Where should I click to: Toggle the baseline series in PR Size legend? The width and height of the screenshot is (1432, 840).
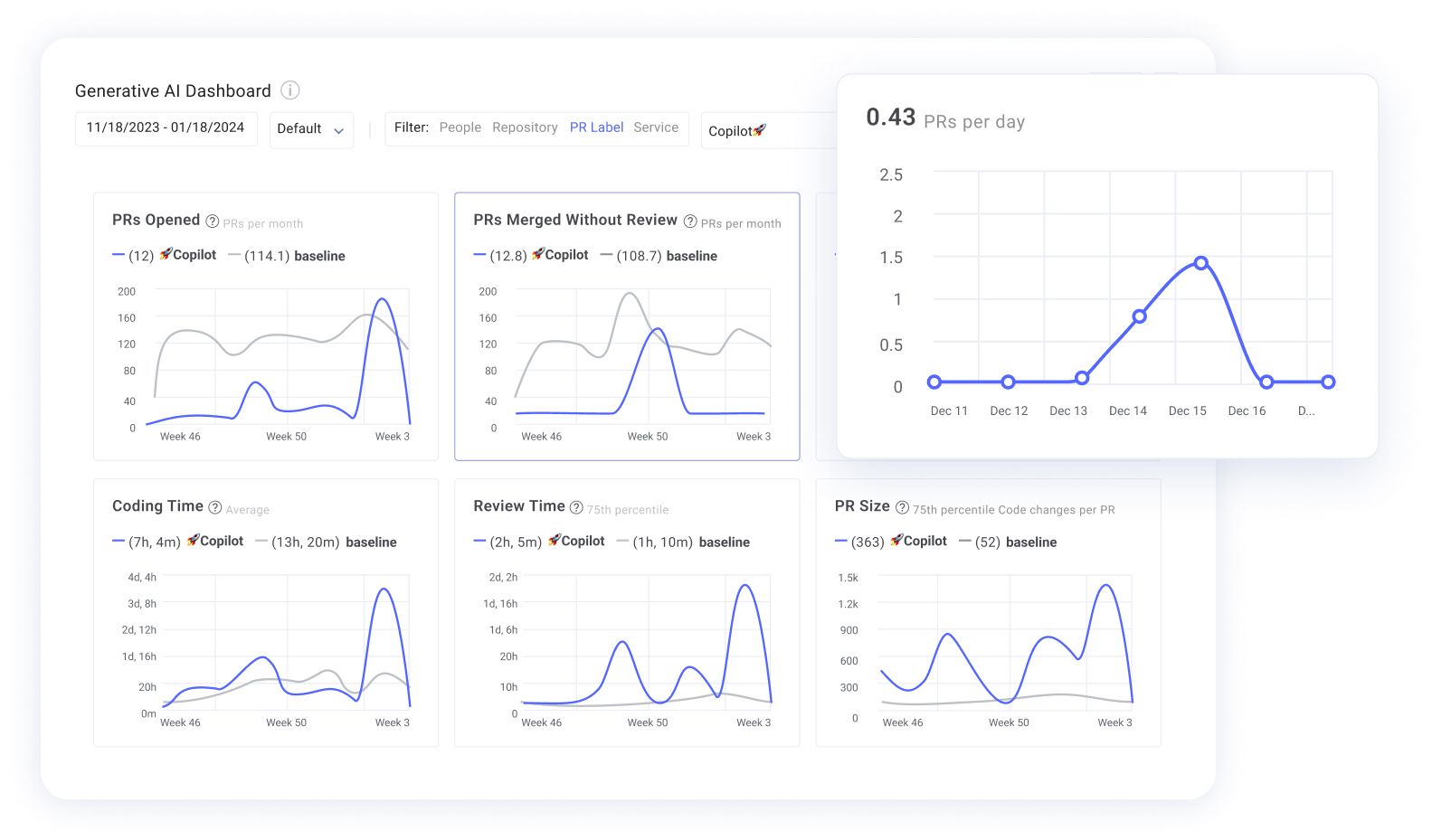pyautogui.click(x=1008, y=543)
